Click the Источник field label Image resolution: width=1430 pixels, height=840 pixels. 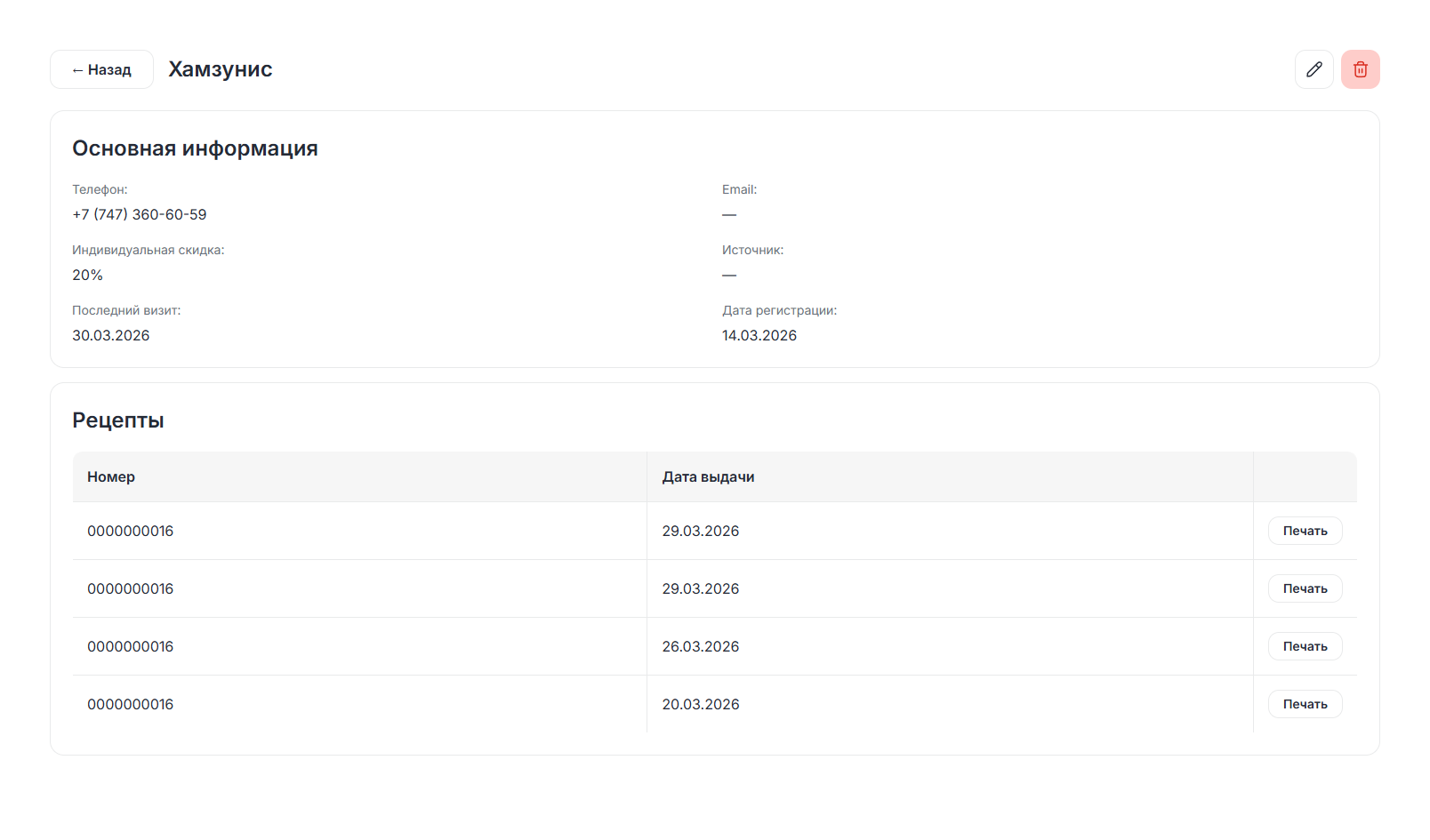coord(752,250)
